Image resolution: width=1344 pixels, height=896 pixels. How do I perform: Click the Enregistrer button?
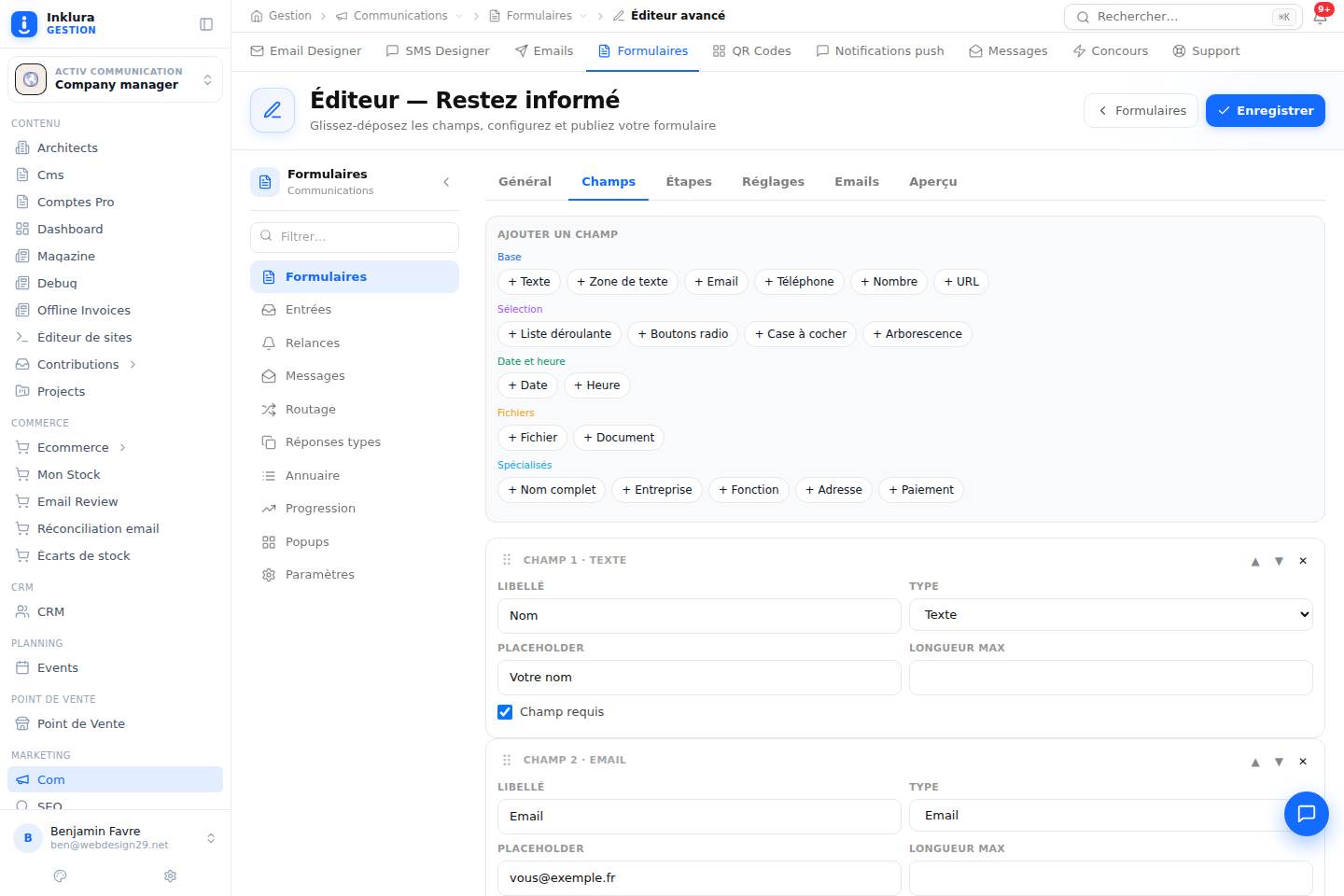[x=1265, y=110]
